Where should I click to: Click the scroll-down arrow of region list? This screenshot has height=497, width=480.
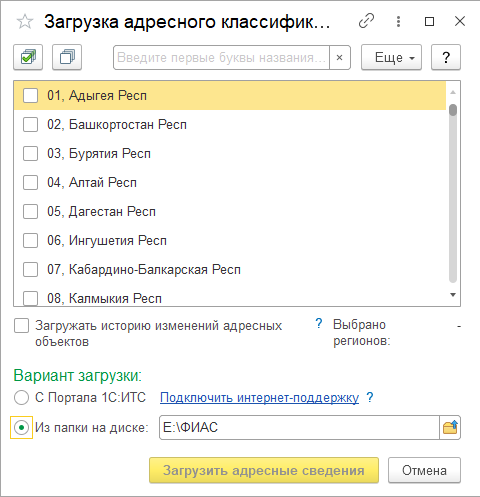click(x=453, y=295)
